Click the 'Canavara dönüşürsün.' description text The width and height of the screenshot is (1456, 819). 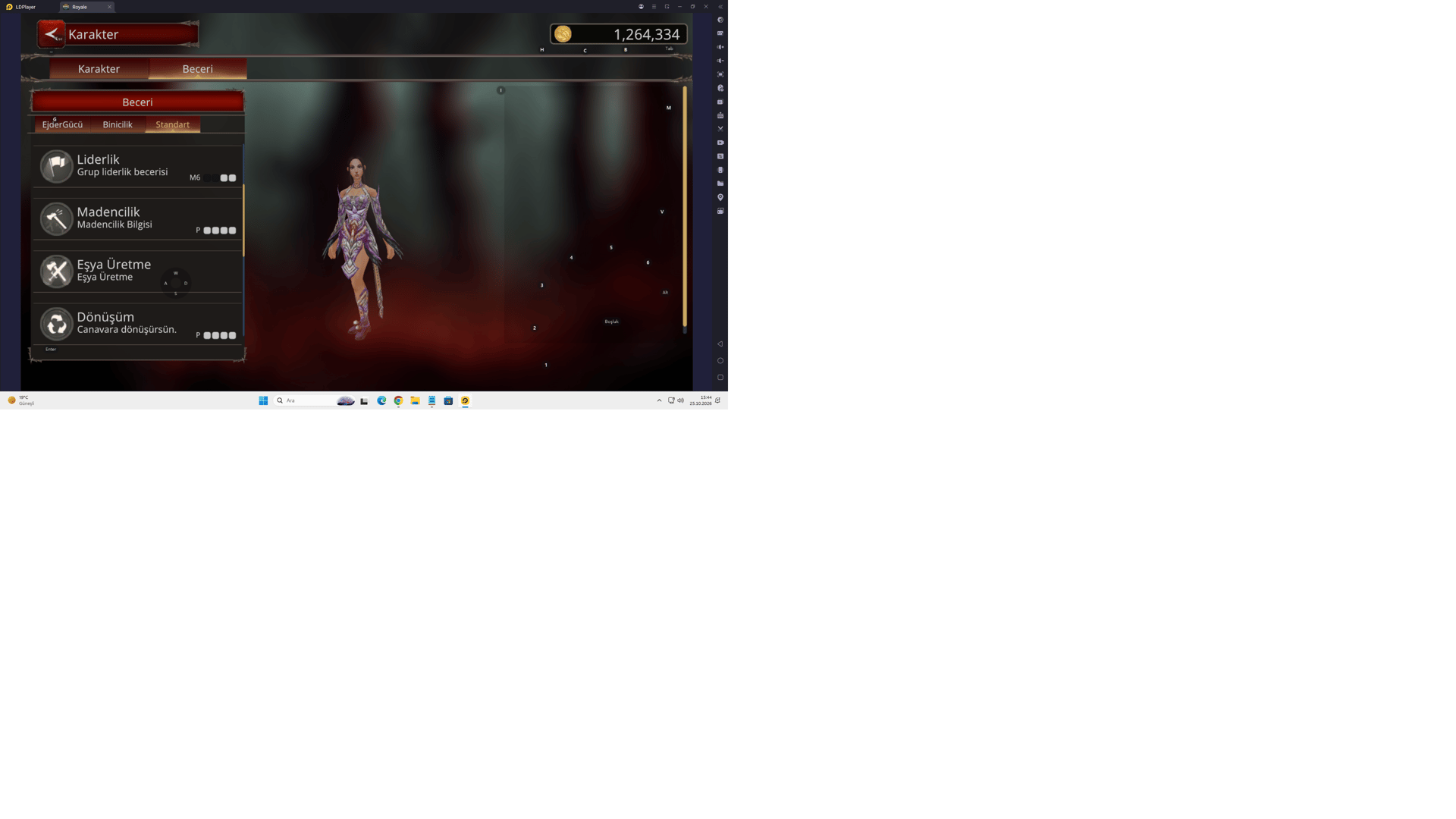pyautogui.click(x=127, y=330)
